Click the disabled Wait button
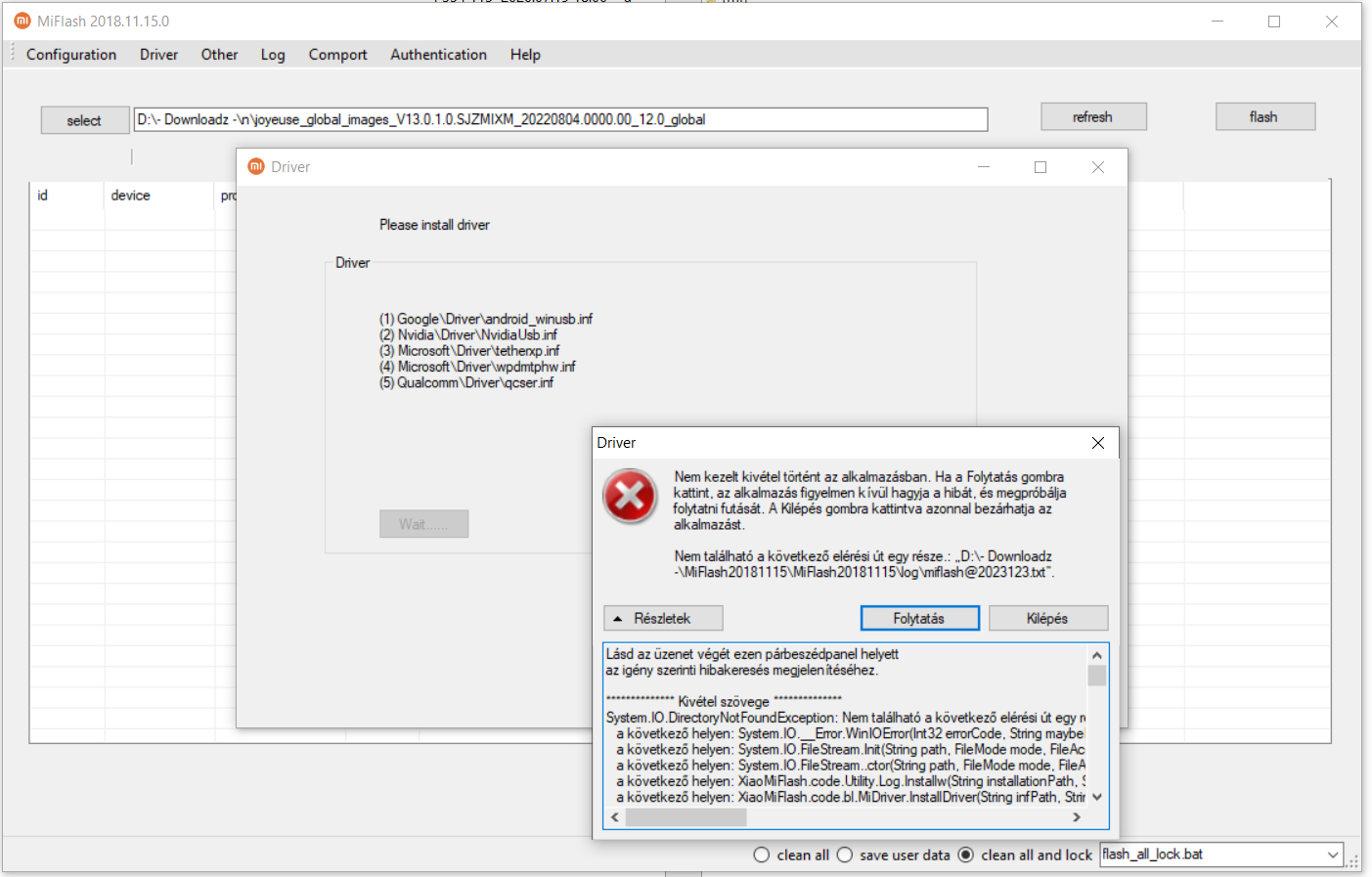1372x877 pixels. [x=423, y=524]
